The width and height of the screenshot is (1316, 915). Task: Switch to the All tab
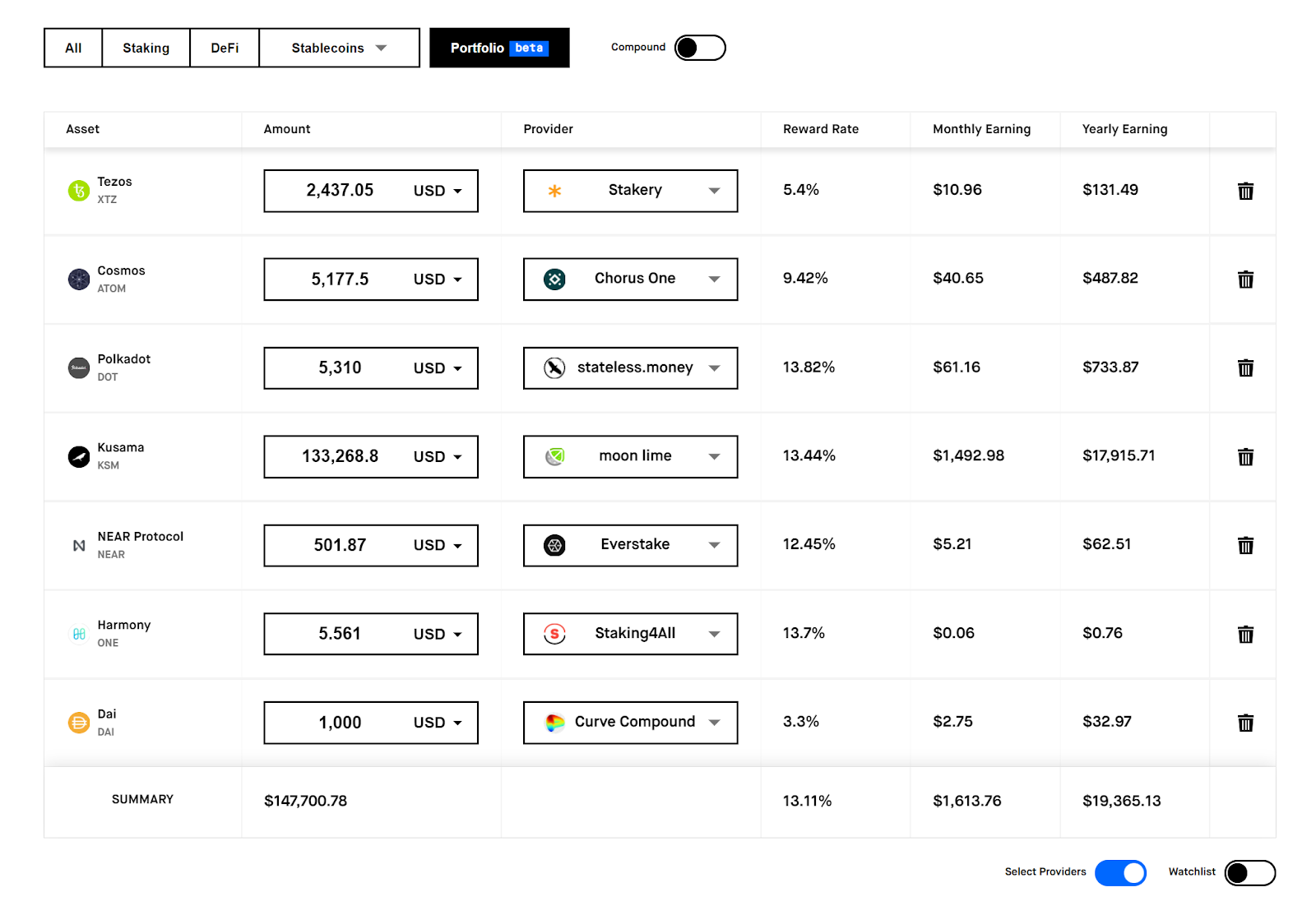[73, 48]
